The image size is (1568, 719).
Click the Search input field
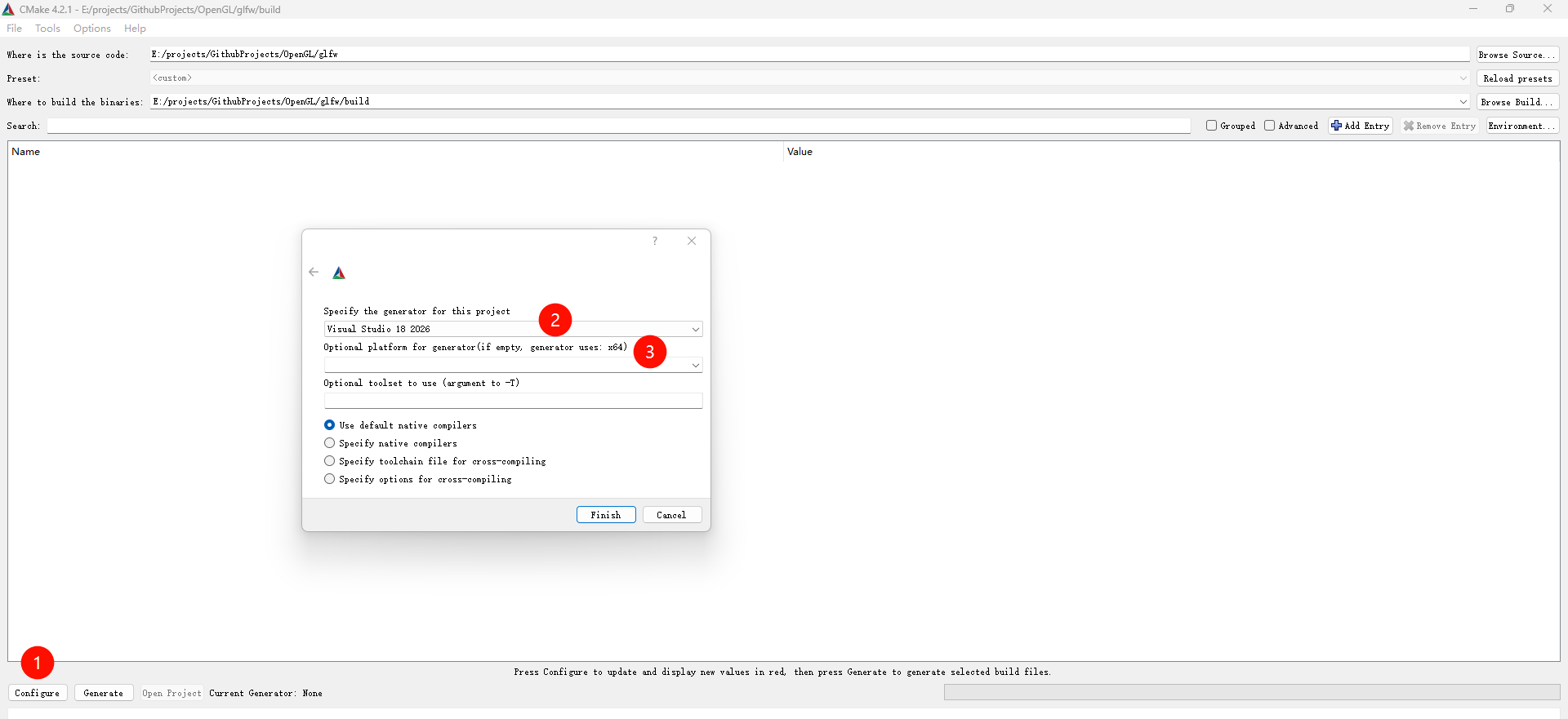point(618,126)
